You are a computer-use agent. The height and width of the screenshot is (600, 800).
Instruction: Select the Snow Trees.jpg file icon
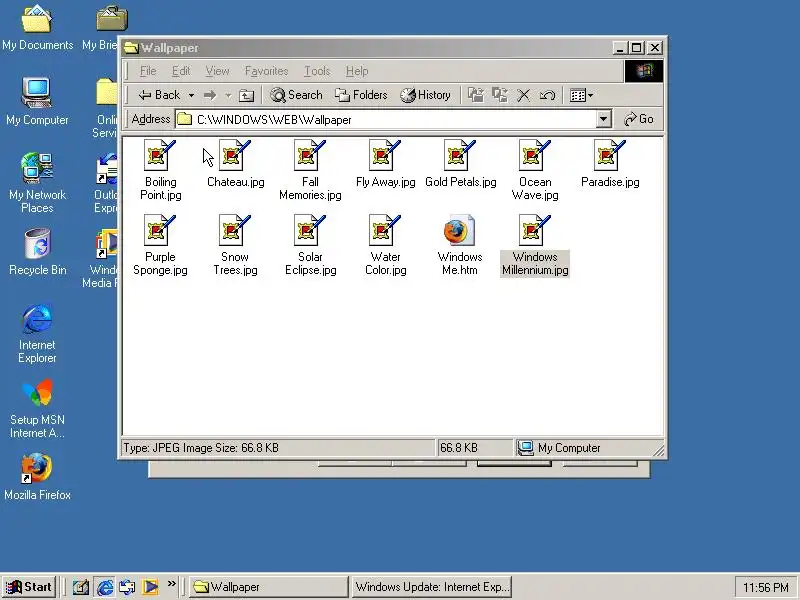(x=235, y=230)
